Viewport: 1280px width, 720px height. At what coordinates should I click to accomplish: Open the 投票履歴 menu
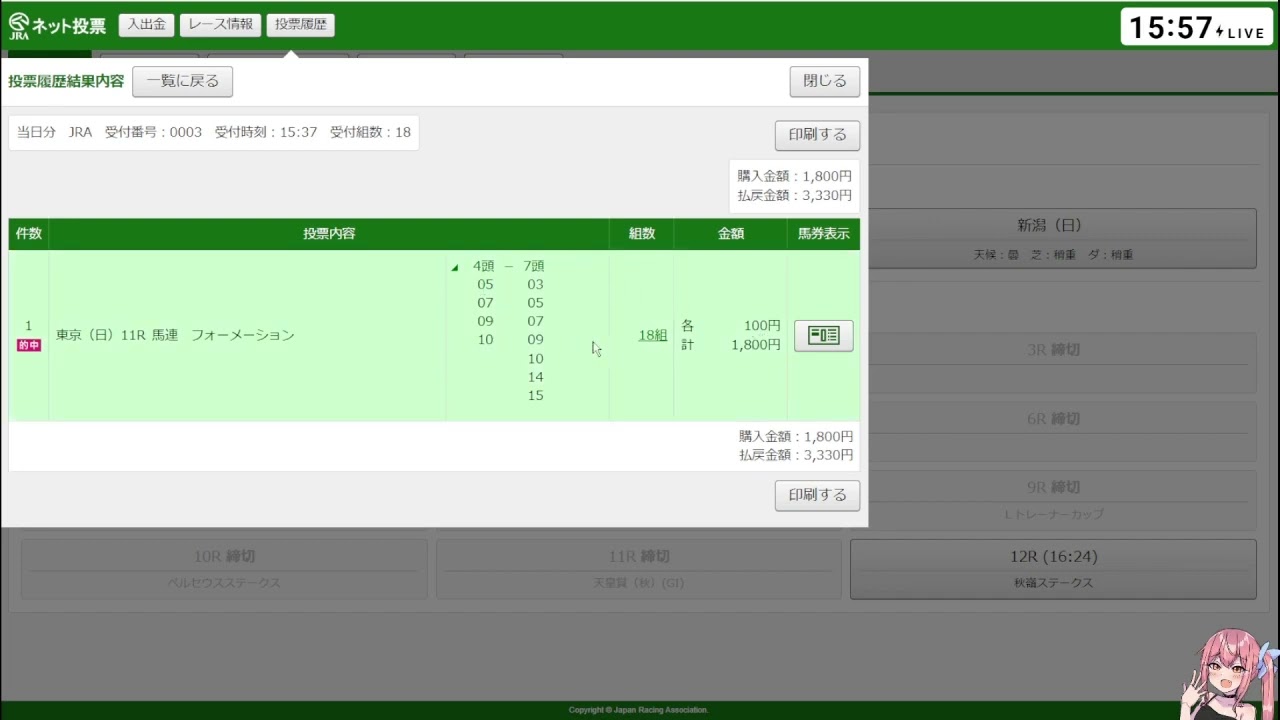(x=301, y=25)
